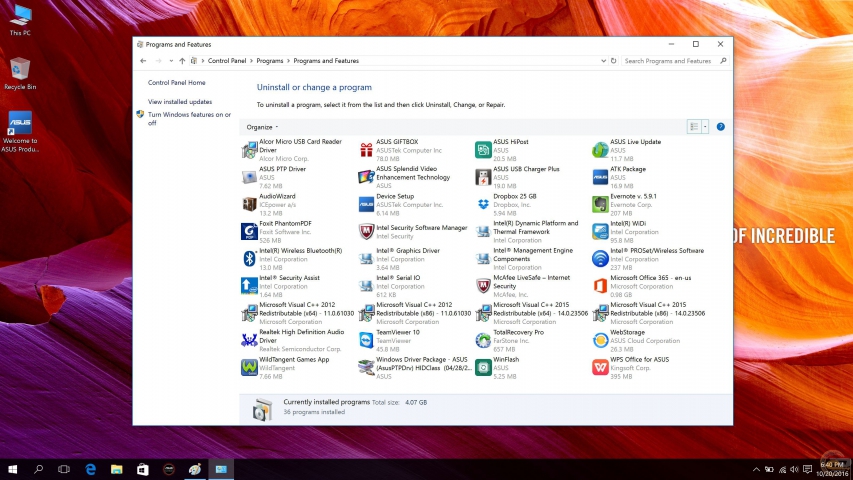Select Intel(R) Wireless Bluetooth(R) icon
The width and height of the screenshot is (853, 480).
coord(249,259)
